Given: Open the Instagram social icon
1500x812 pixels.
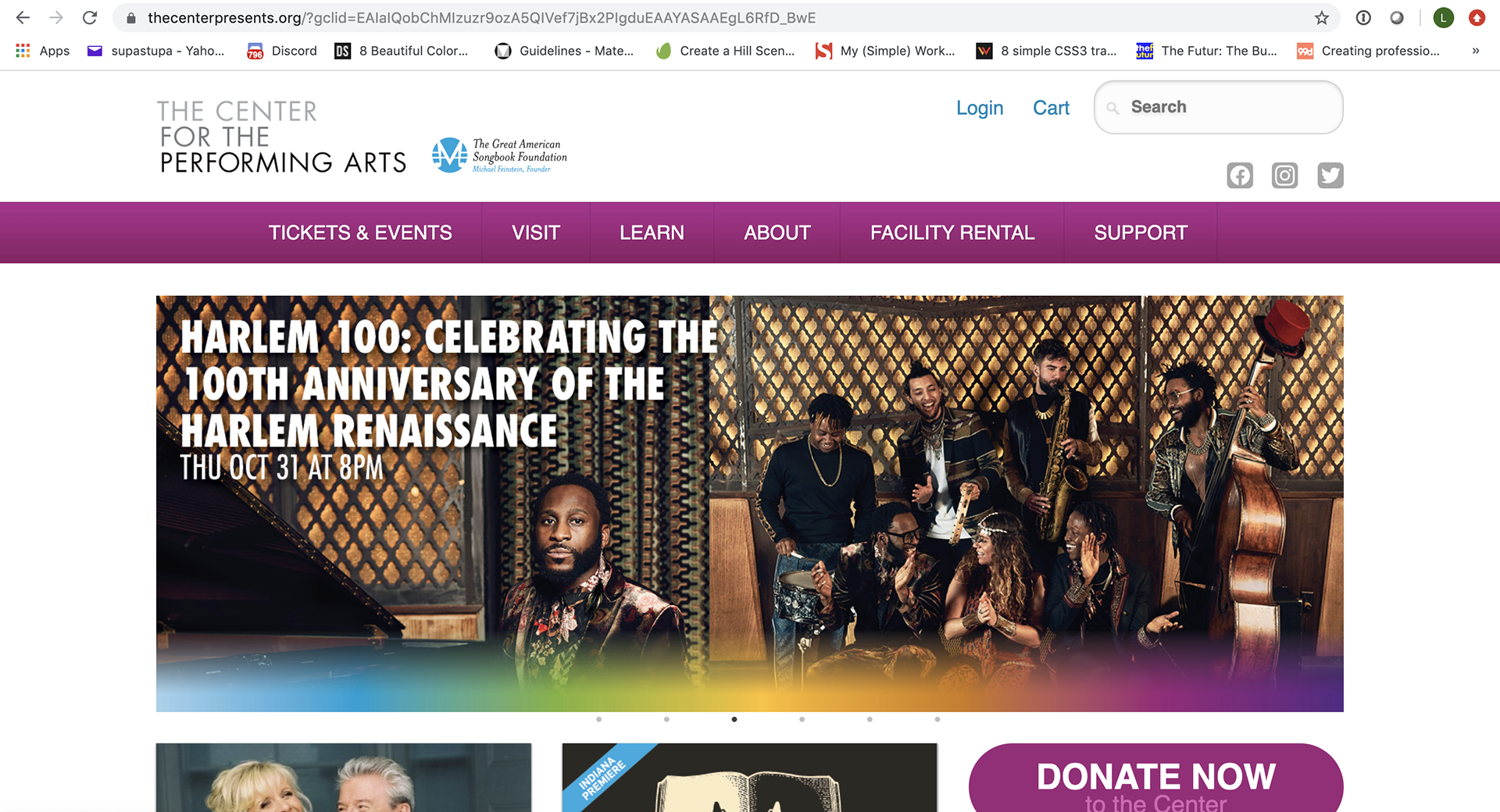Looking at the screenshot, I should coord(1285,176).
